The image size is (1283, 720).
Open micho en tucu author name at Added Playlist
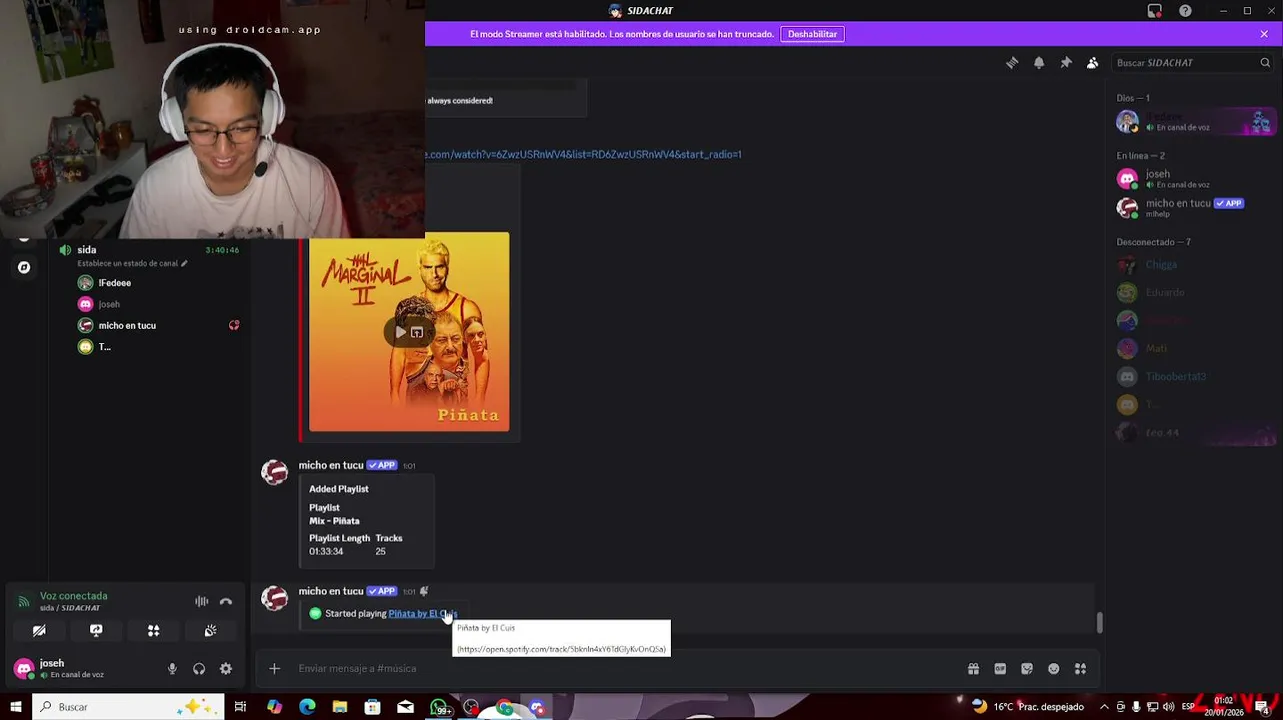click(x=331, y=465)
